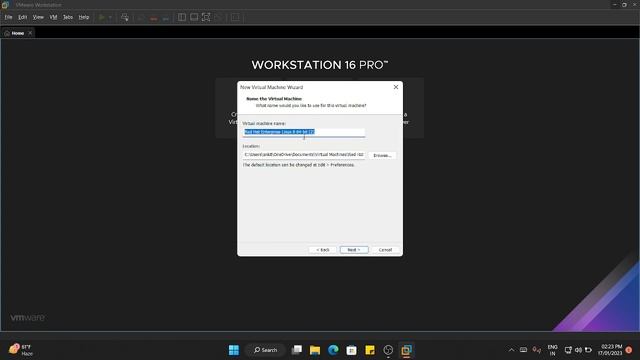Open the notification badge icon
The width and height of the screenshot is (640, 360).
pos(629,350)
